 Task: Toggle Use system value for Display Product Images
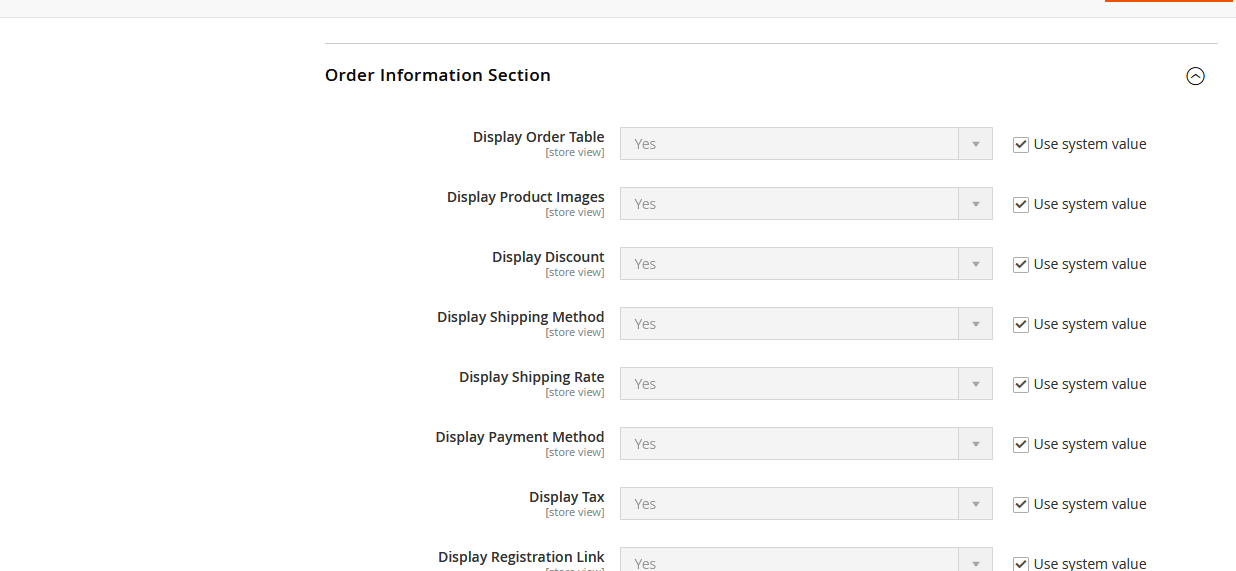pyautogui.click(x=1021, y=204)
